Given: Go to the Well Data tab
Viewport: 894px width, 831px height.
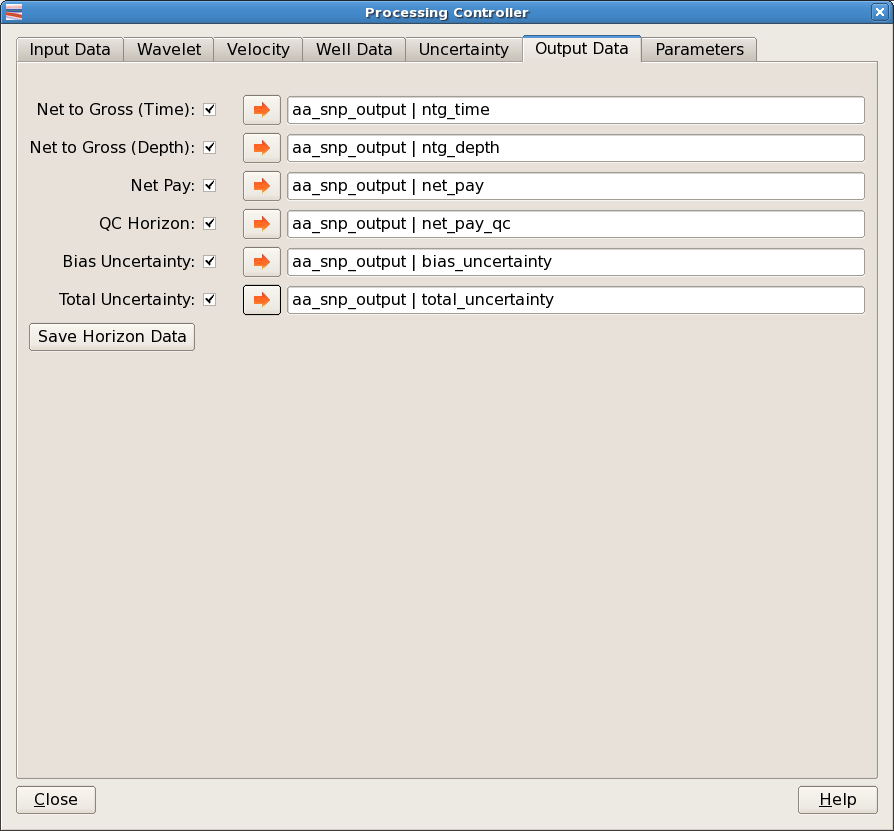Looking at the screenshot, I should (354, 50).
